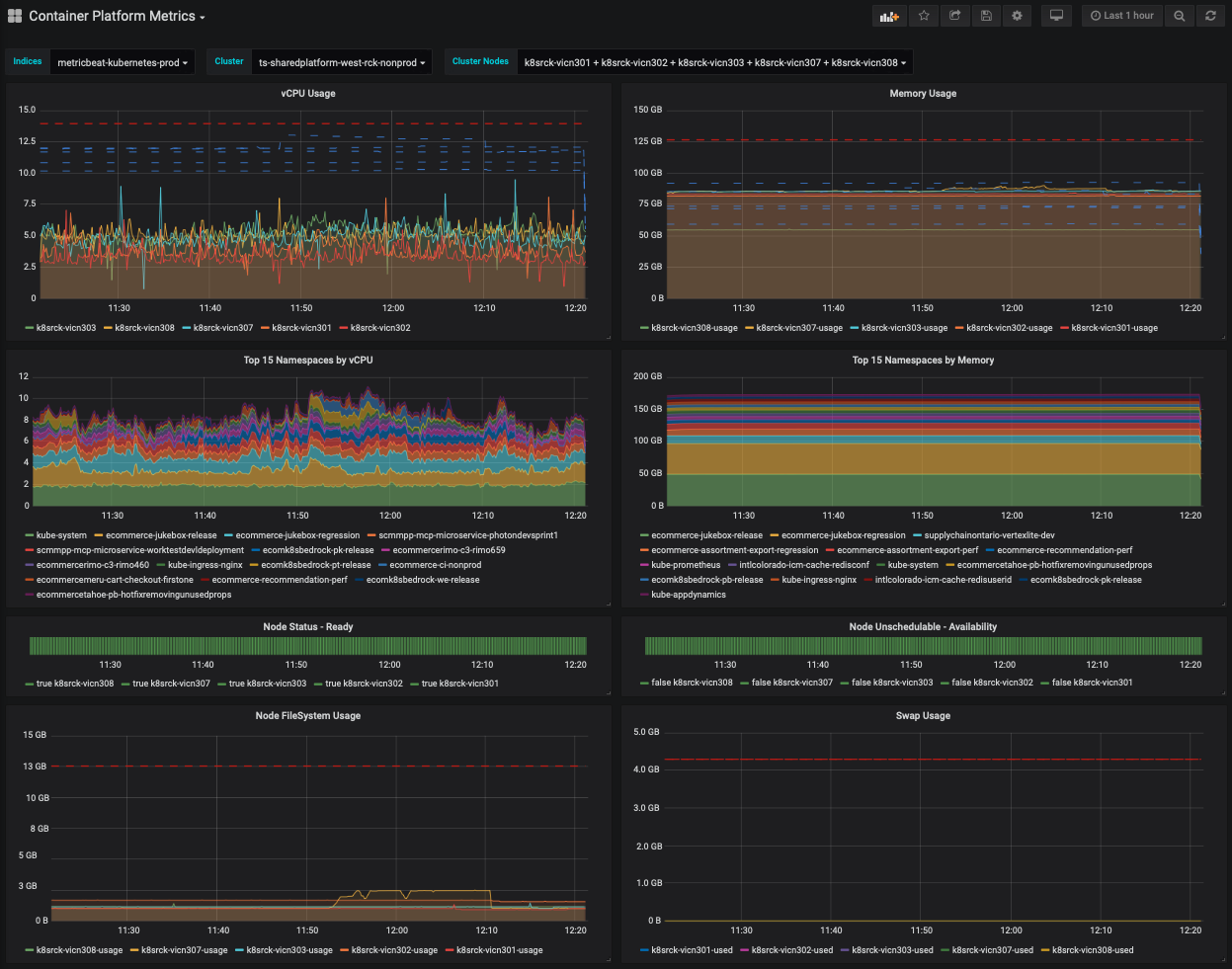Click color swatch for k8srck-vicn308-usage in Memory legend
The width and height of the screenshot is (1232, 969).
click(644, 328)
